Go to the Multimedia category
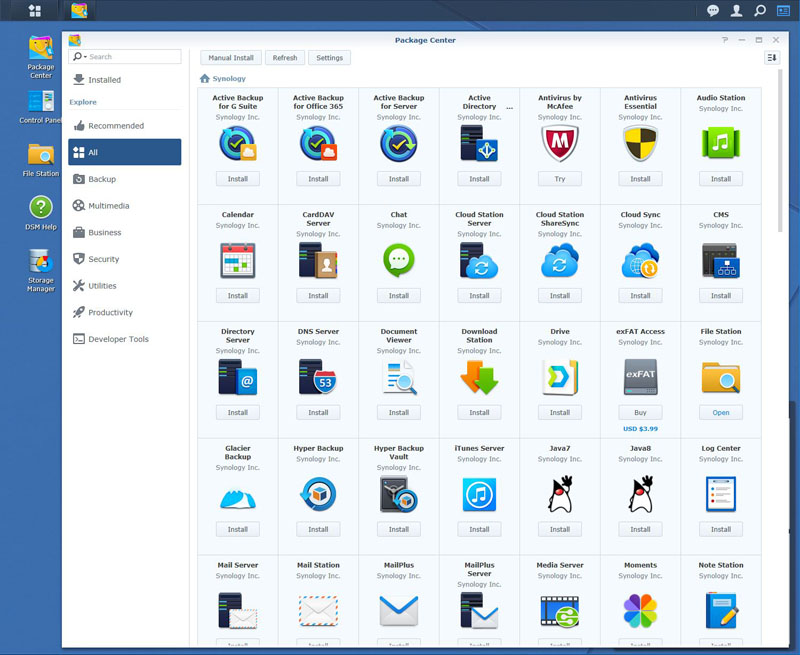Viewport: 800px width, 655px height. pyautogui.click(x=108, y=206)
